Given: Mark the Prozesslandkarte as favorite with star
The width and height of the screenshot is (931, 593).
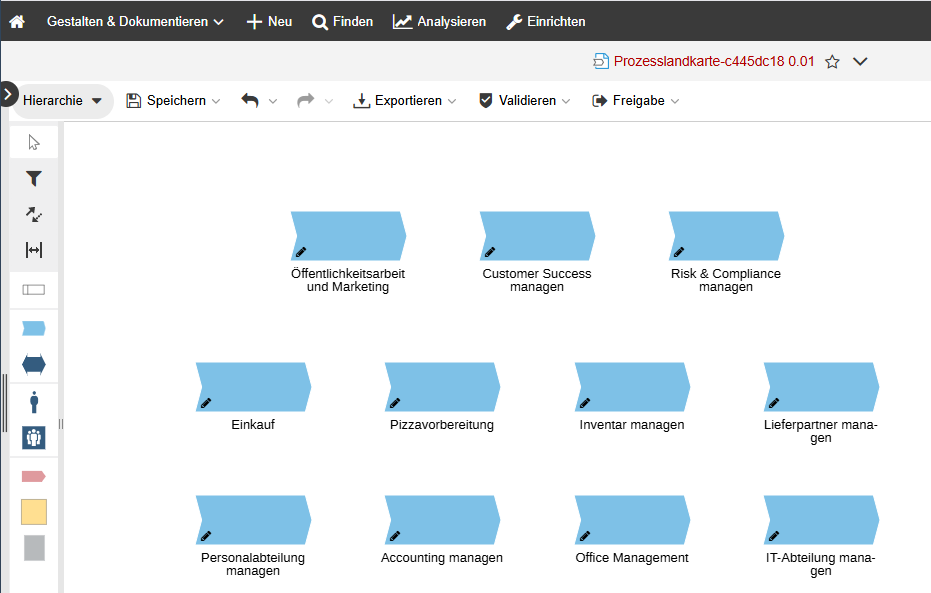Looking at the screenshot, I should point(832,62).
